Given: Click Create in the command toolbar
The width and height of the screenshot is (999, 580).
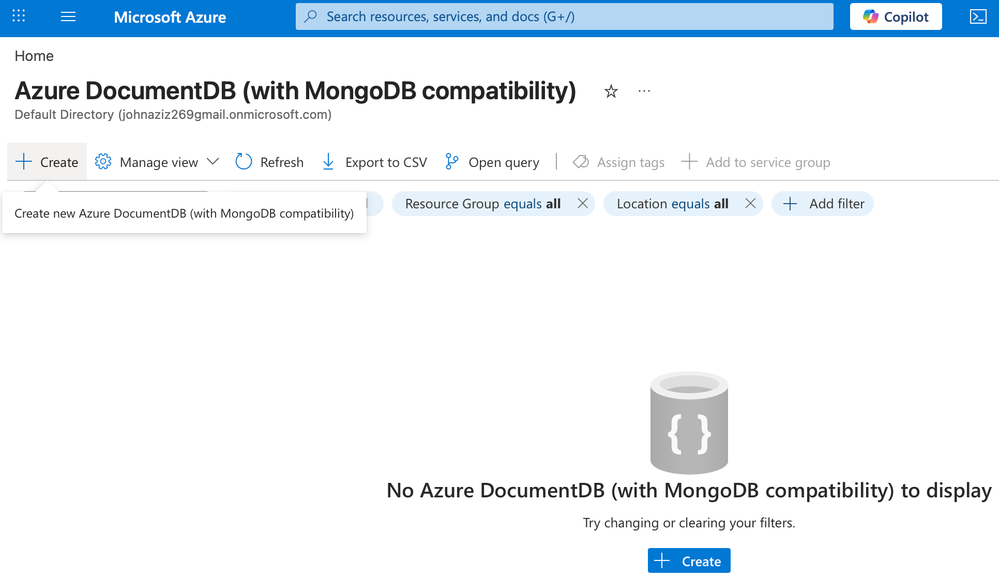Looking at the screenshot, I should click(x=47, y=162).
